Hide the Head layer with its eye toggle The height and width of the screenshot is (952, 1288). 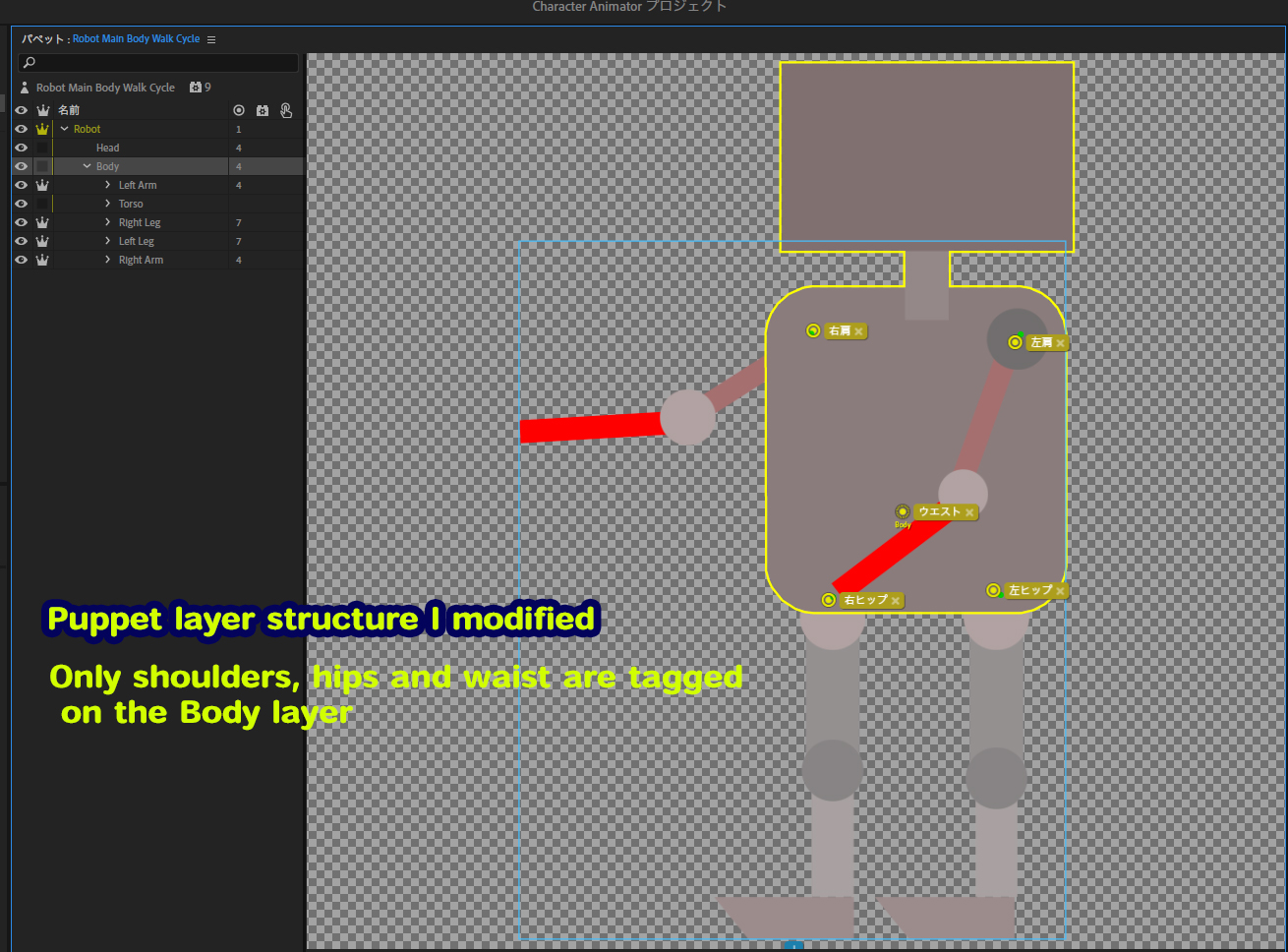(x=21, y=148)
